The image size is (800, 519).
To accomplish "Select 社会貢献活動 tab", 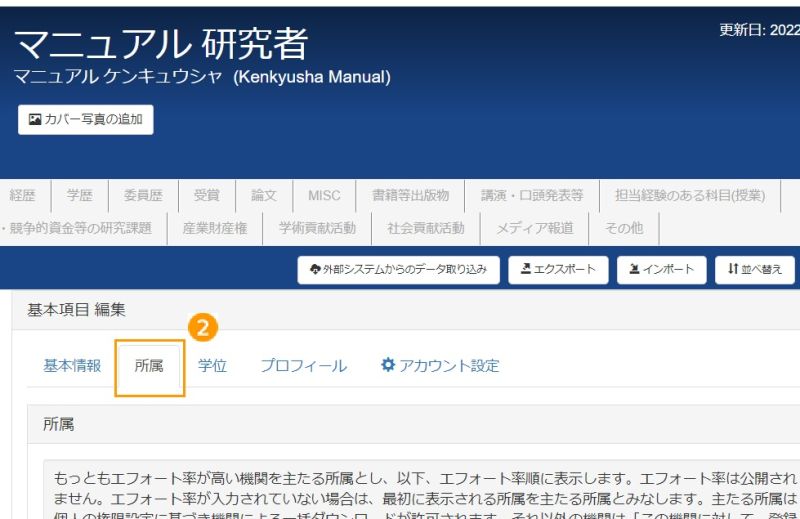I will coord(426,228).
